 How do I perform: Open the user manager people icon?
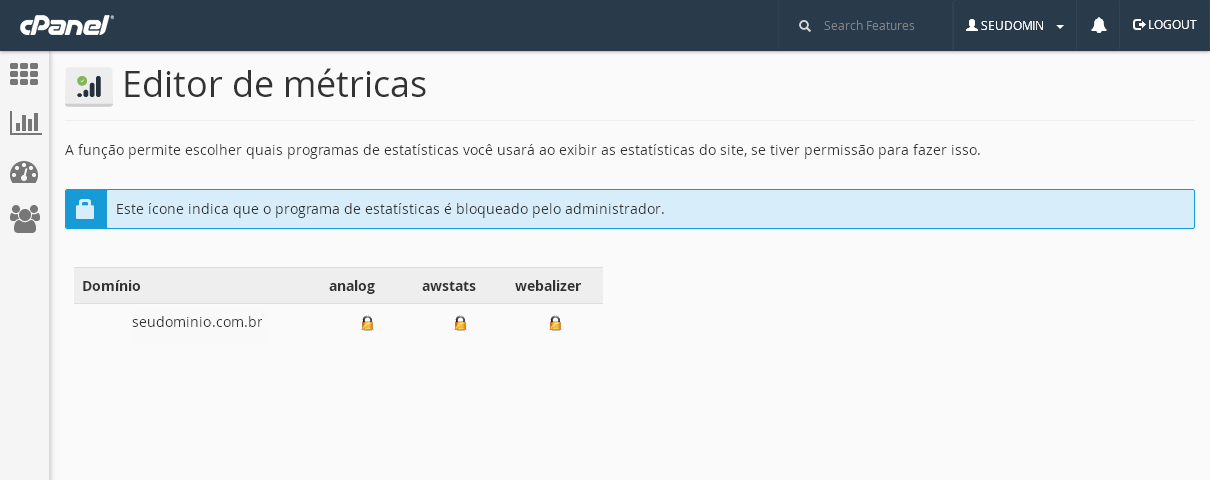25,219
